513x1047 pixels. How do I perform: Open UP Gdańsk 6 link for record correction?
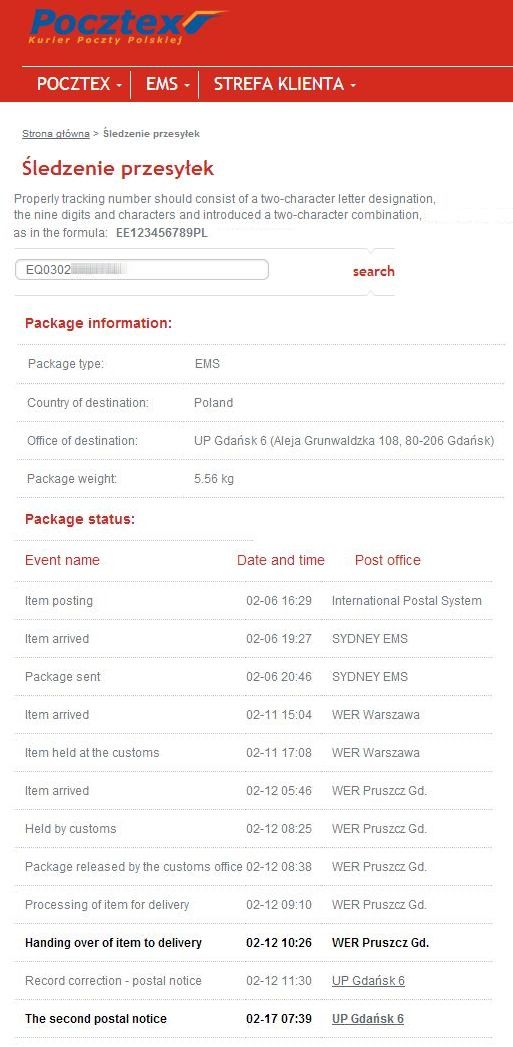tap(368, 980)
